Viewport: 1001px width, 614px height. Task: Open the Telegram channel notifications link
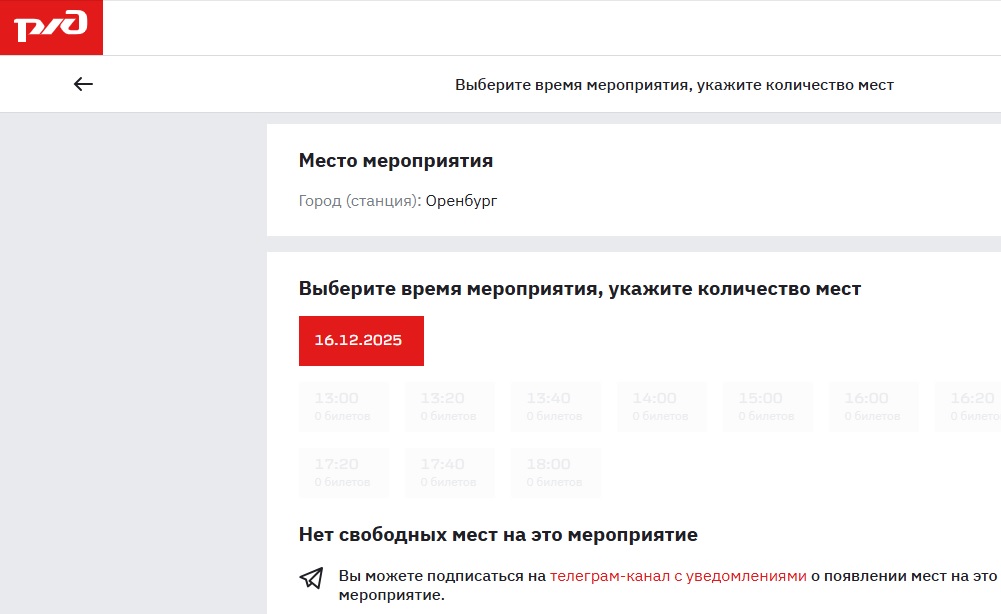(x=678, y=576)
